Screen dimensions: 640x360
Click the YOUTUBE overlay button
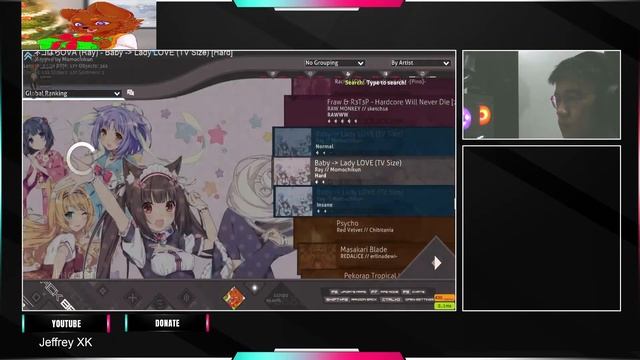pos(66,323)
